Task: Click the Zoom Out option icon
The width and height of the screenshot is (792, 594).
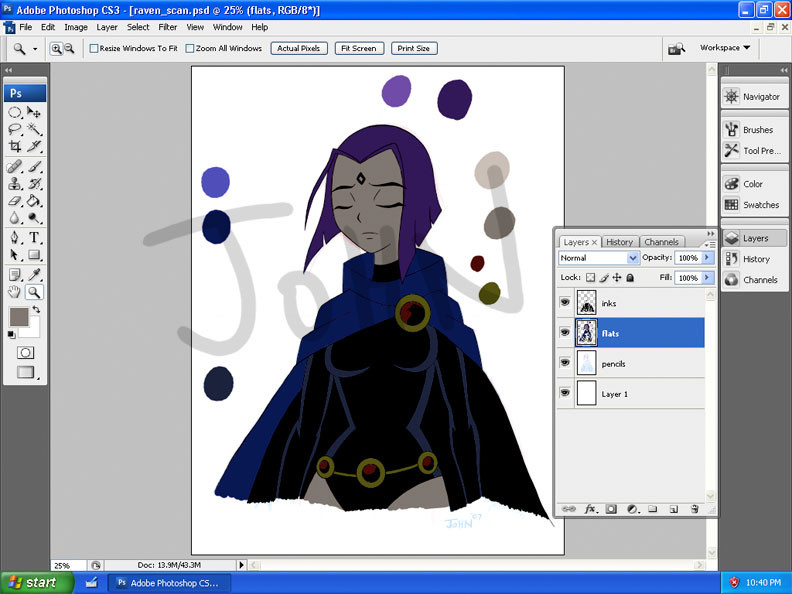Action: [69, 48]
